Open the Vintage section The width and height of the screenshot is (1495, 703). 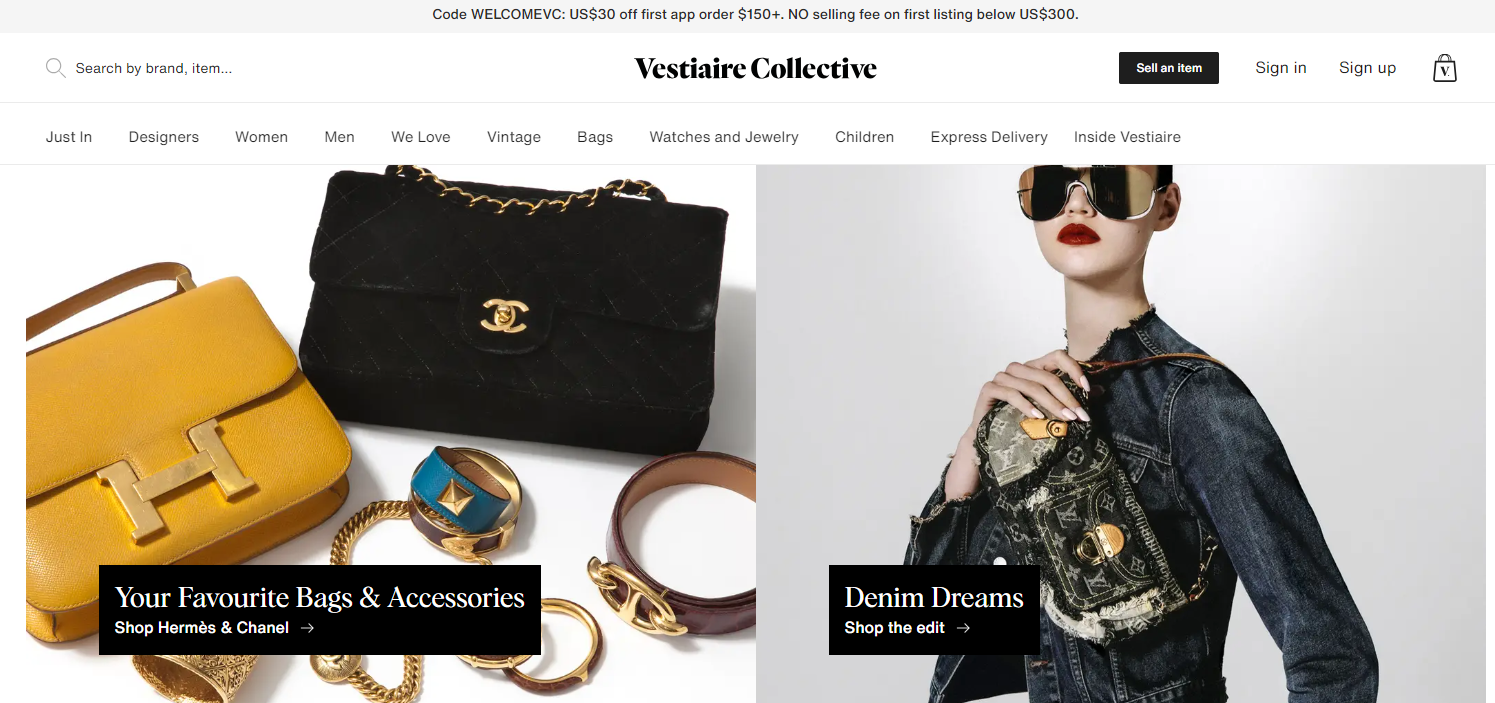[x=514, y=137]
